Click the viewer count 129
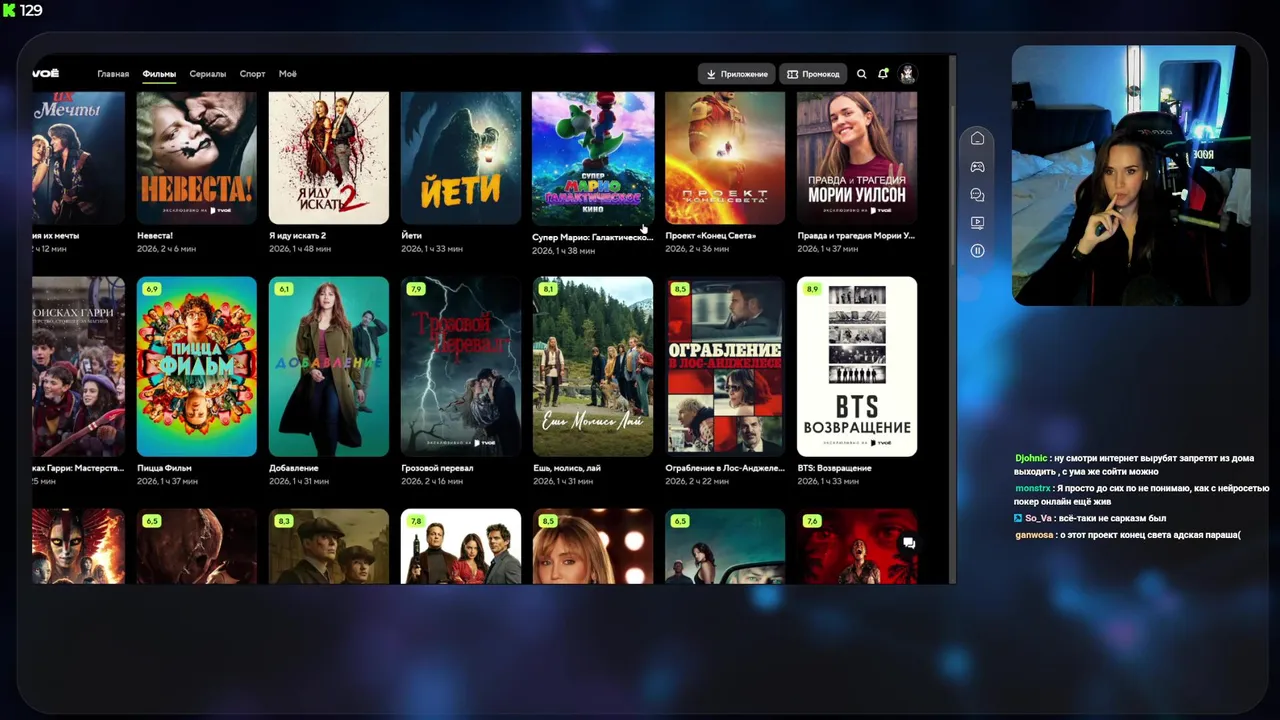 pyautogui.click(x=31, y=10)
